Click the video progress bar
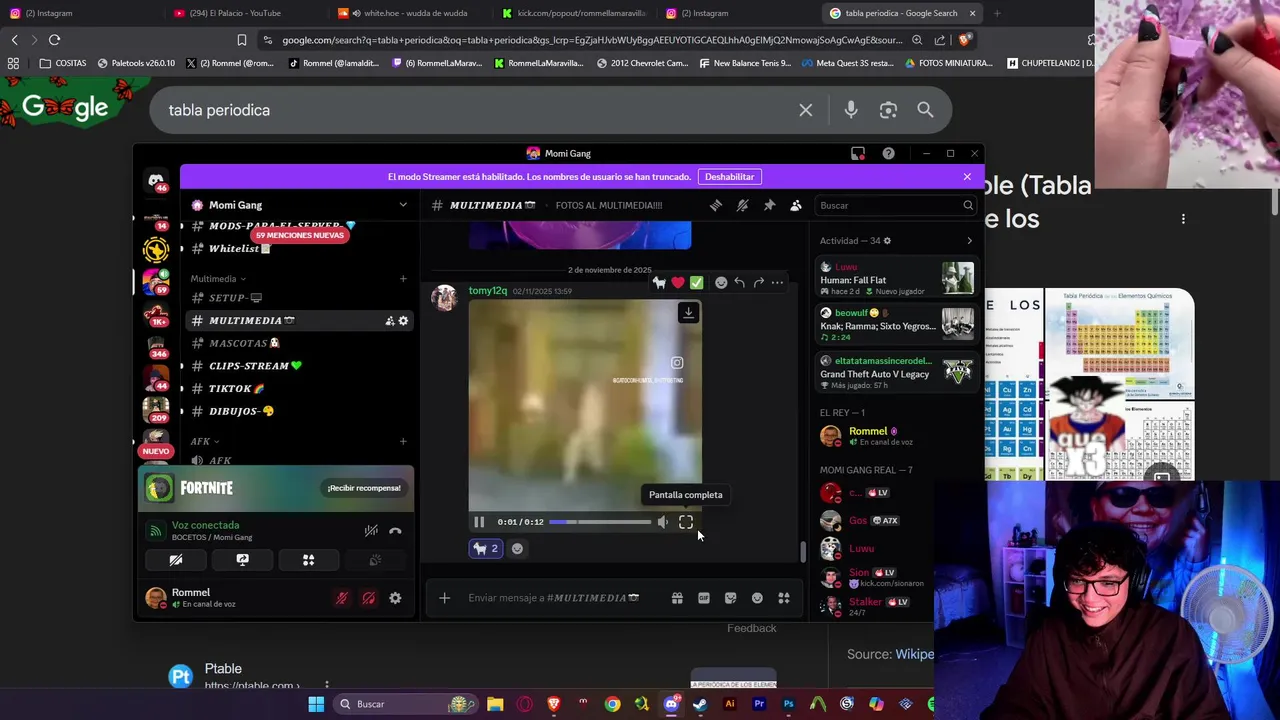 pyautogui.click(x=600, y=522)
